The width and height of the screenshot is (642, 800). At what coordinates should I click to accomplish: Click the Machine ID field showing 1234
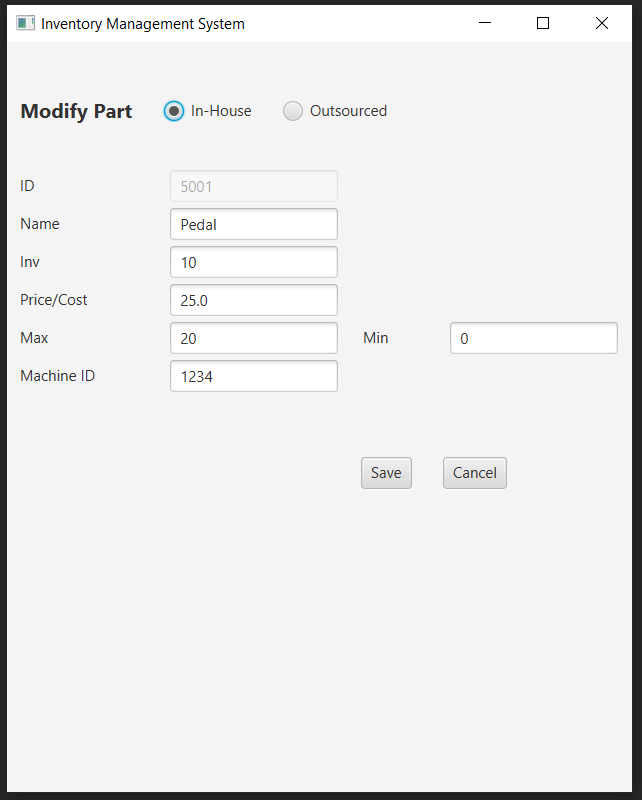(x=253, y=376)
